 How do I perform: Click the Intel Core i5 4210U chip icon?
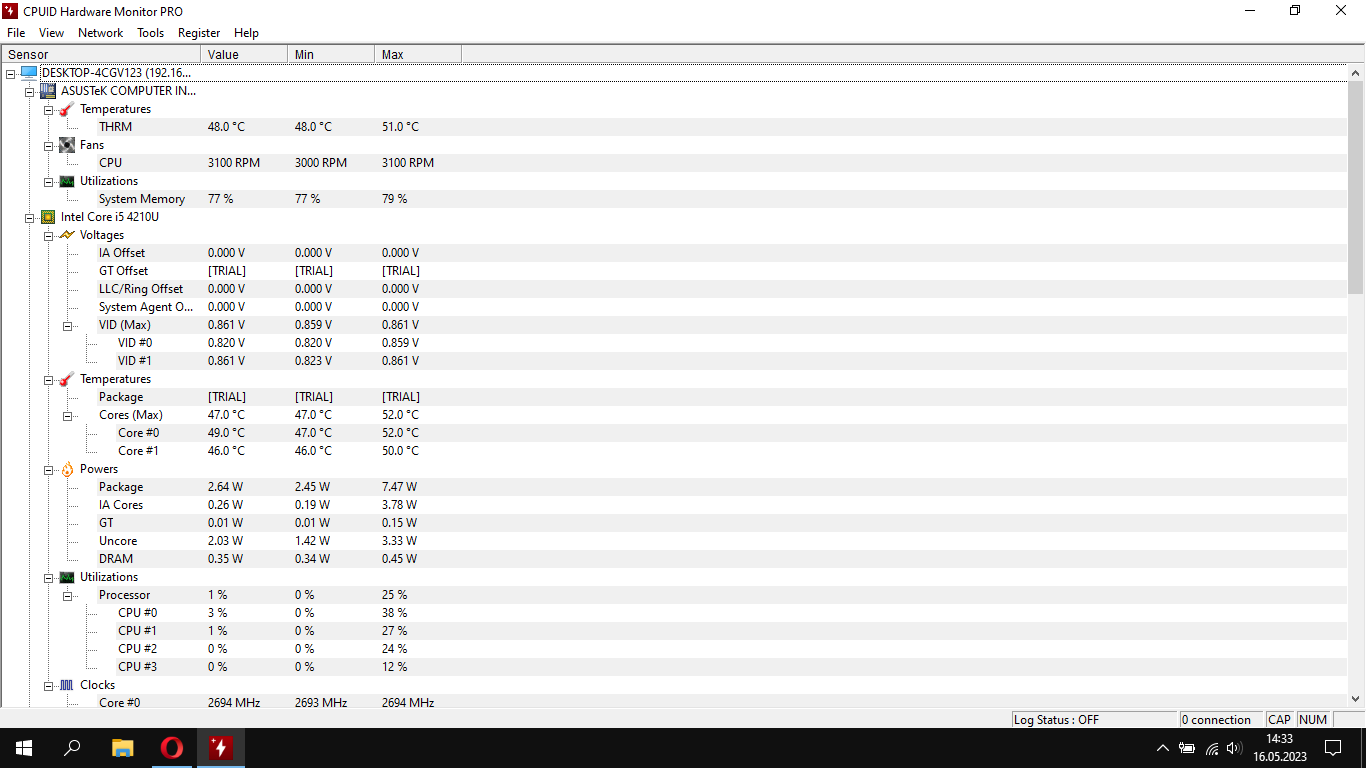tap(48, 217)
